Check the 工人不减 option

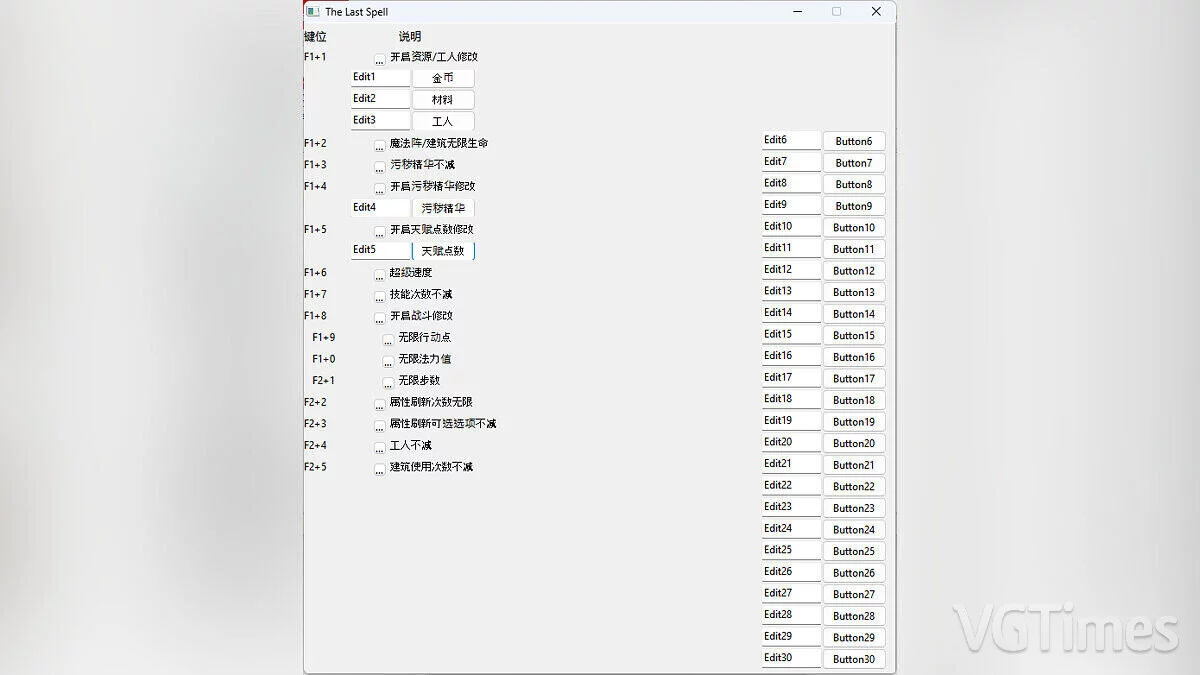[380, 447]
